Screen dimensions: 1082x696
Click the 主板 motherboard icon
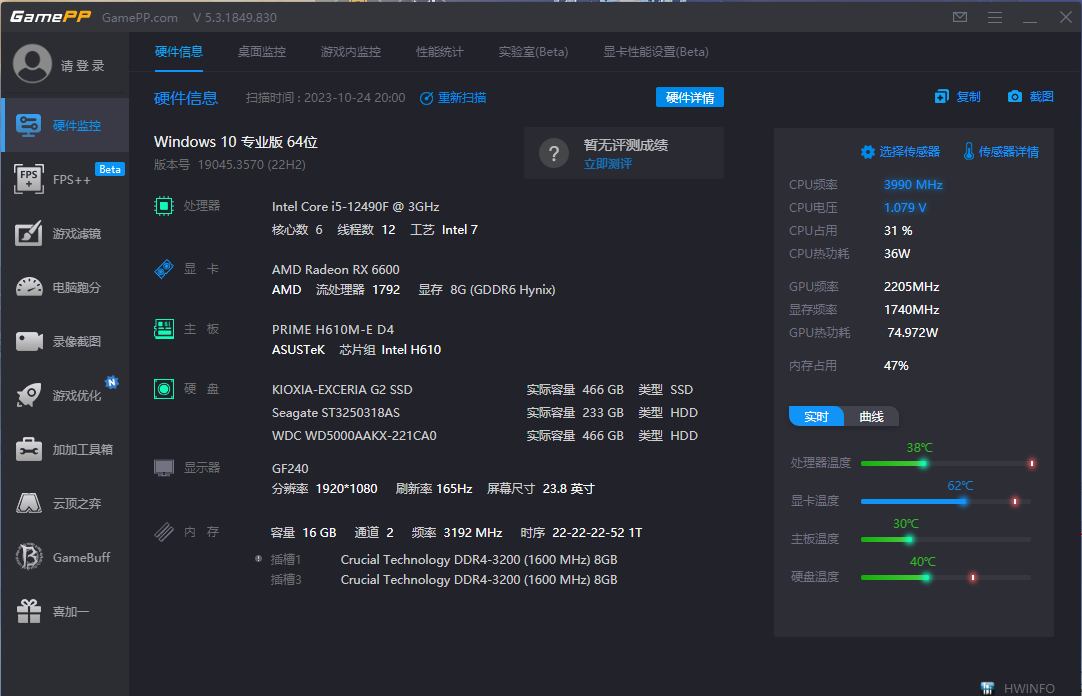(164, 328)
